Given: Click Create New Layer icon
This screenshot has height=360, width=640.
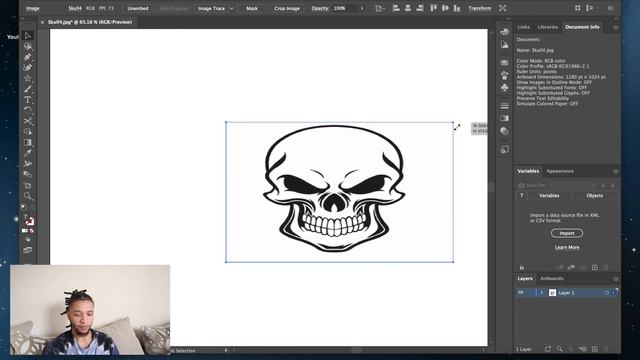Looking at the screenshot, I should 595,349.
